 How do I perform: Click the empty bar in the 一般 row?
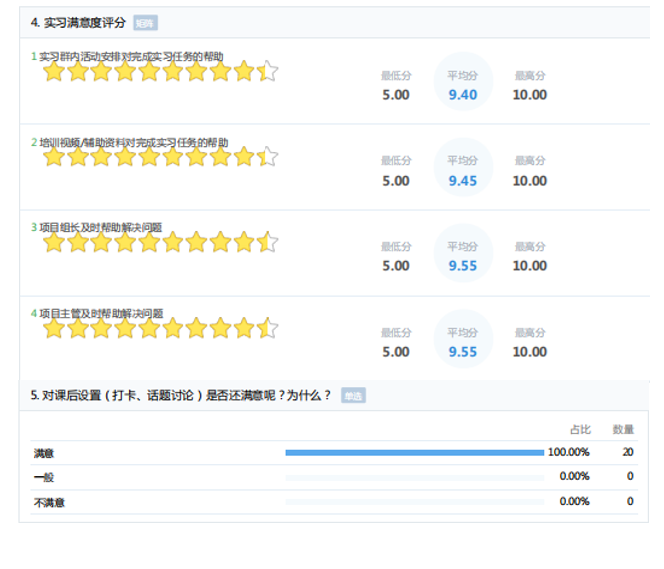coord(414,478)
